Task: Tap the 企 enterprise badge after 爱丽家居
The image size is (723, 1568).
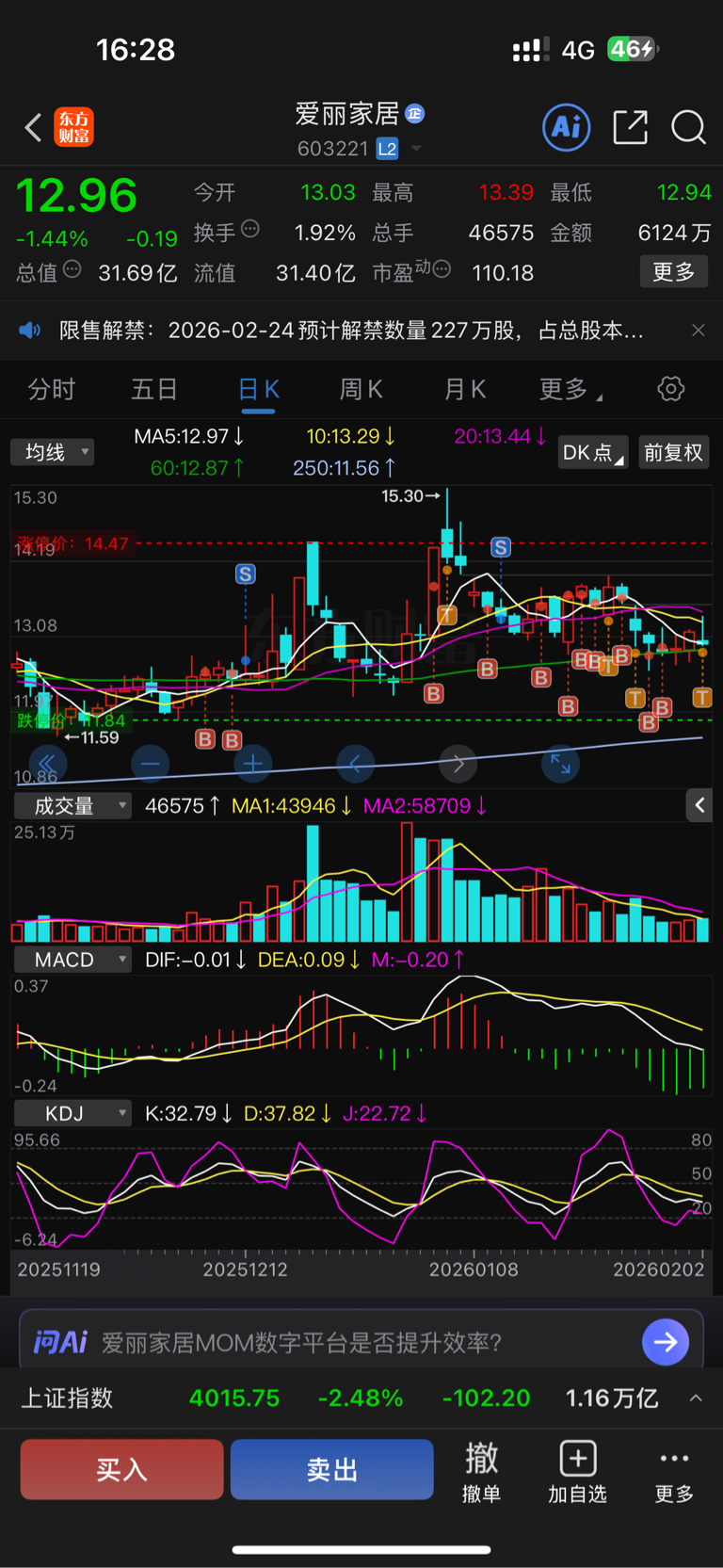Action: click(x=414, y=114)
